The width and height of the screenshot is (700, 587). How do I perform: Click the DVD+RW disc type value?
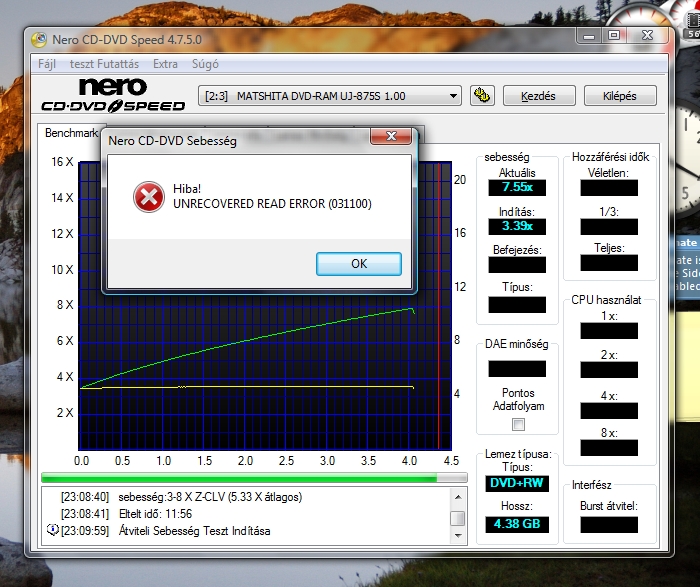pos(517,483)
